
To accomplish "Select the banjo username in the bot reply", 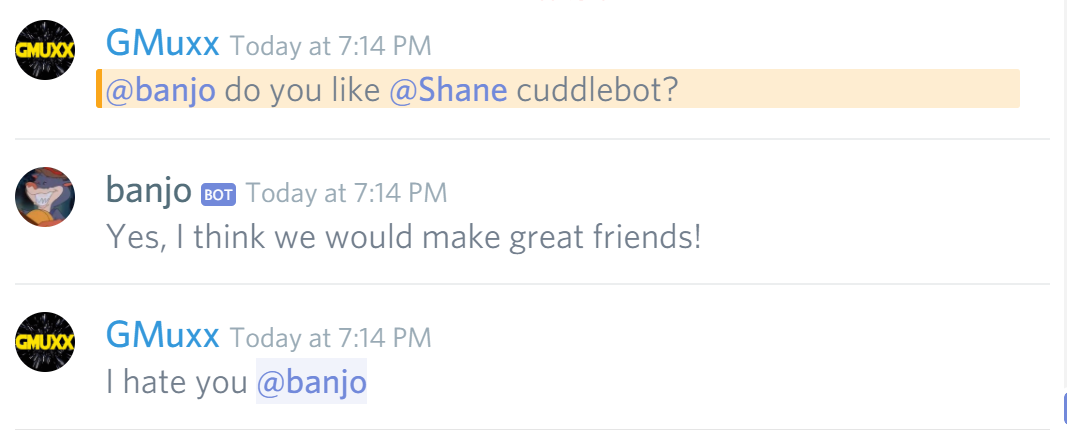I will (148, 190).
